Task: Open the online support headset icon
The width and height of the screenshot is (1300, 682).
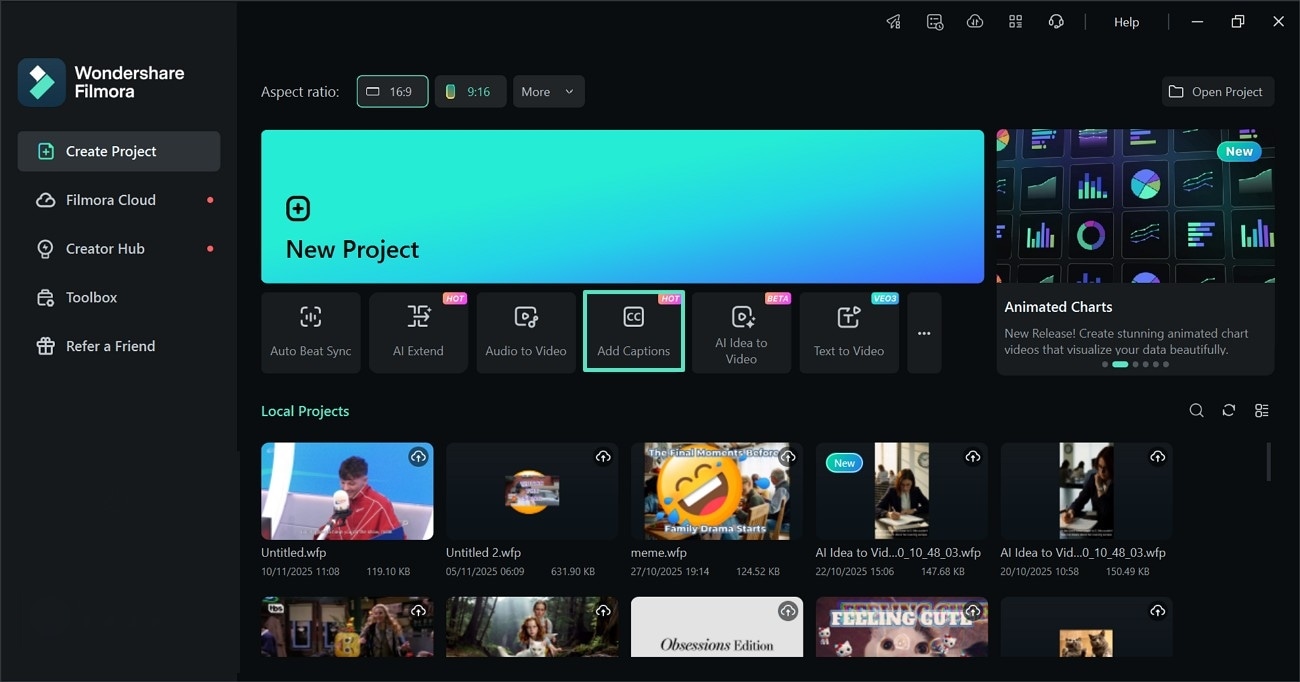Action: [1056, 21]
